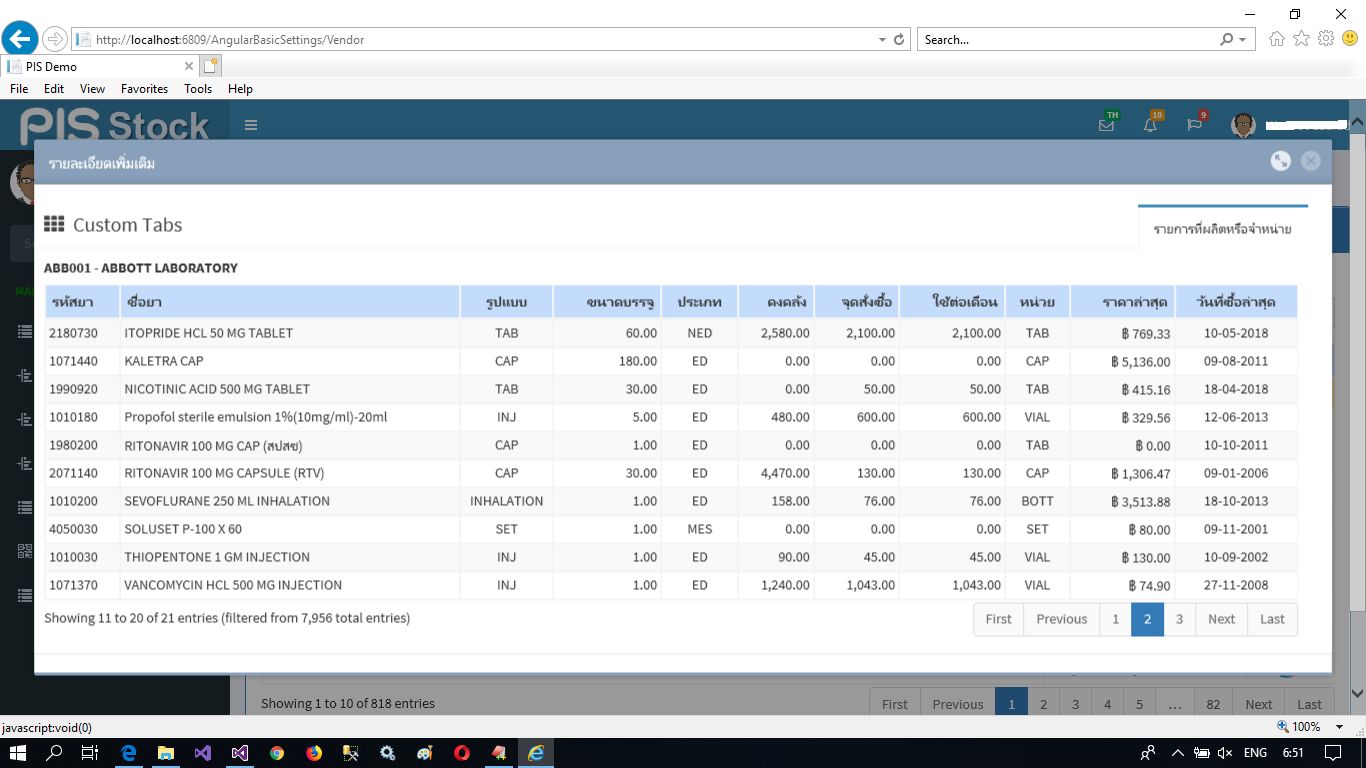
Task: Expand the dialog using the fullscreen icon
Action: point(1280,161)
